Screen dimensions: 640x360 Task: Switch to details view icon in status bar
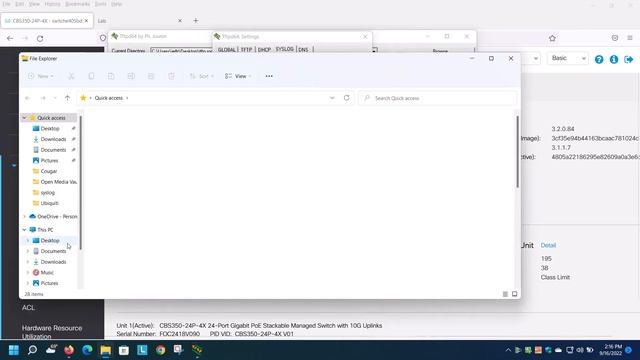point(505,294)
